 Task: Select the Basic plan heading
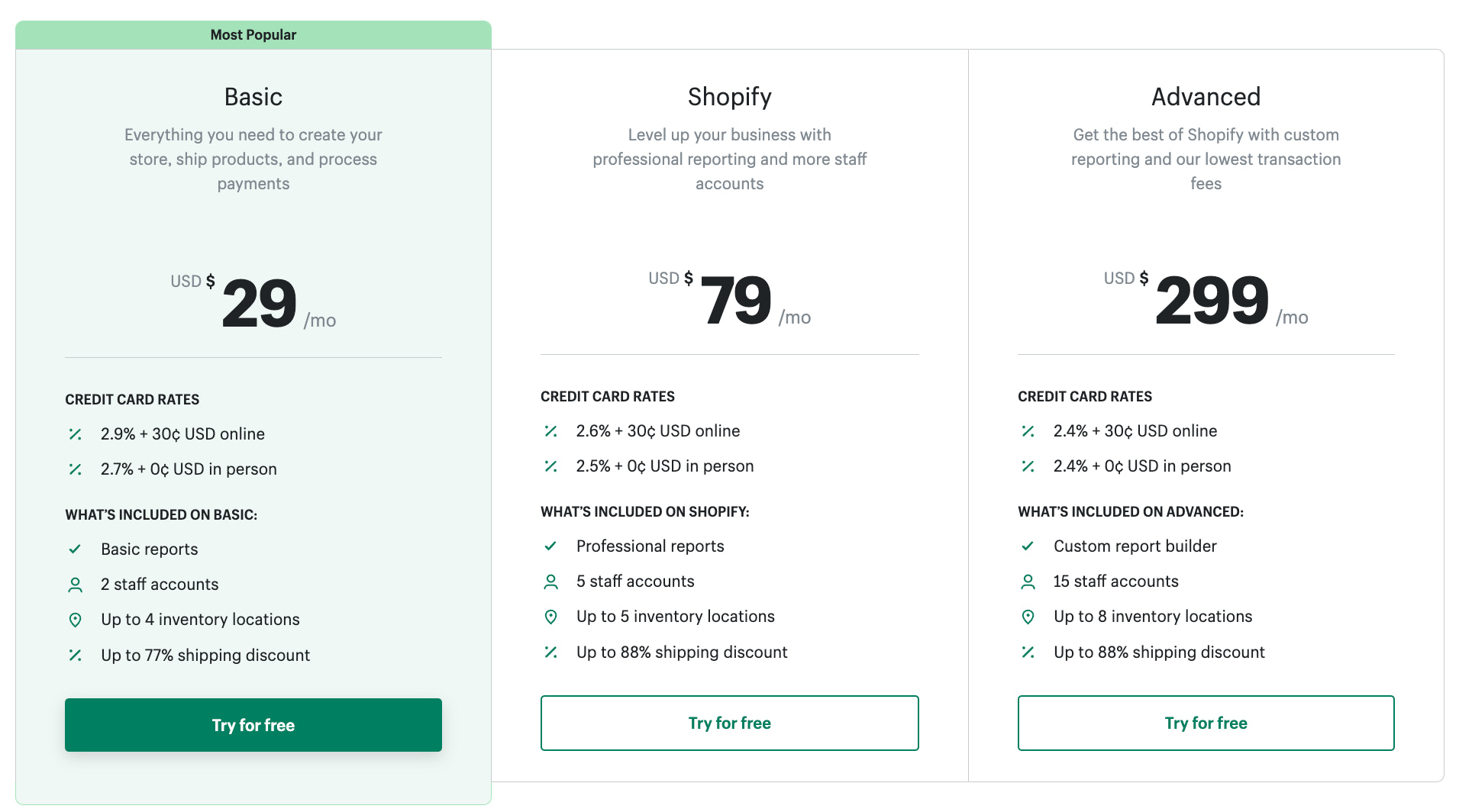click(253, 96)
